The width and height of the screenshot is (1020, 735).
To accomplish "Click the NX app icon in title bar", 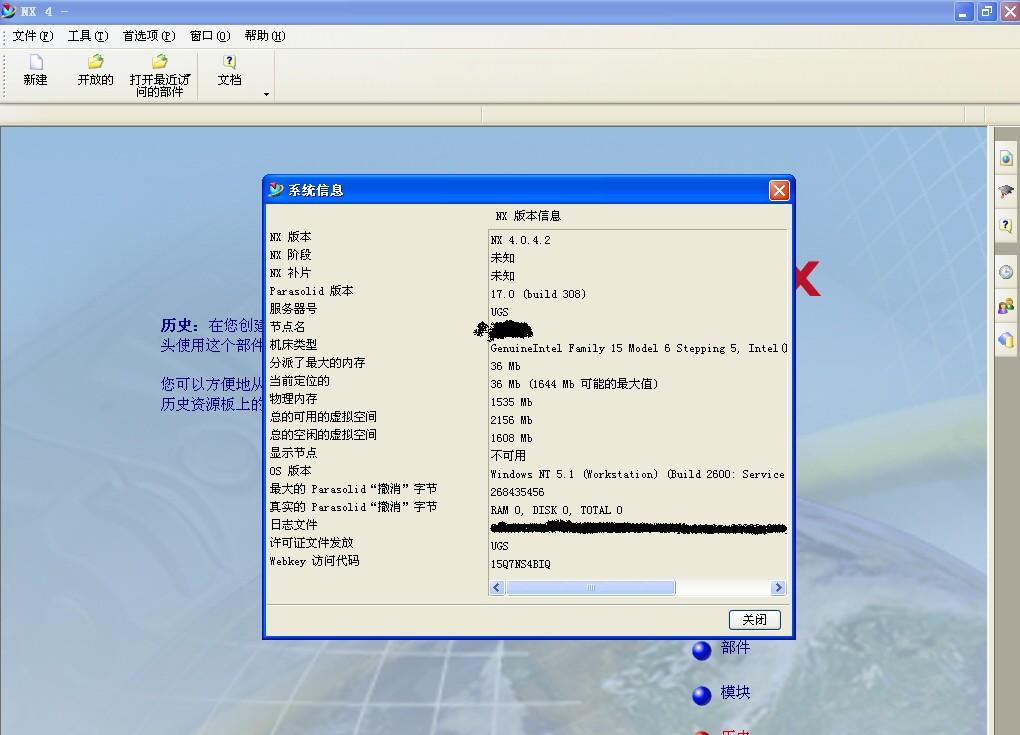I will pos(8,11).
